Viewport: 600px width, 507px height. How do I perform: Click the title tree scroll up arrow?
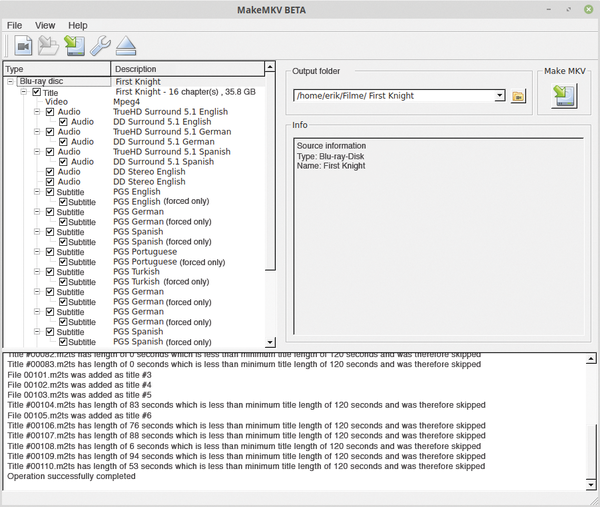pos(270,67)
